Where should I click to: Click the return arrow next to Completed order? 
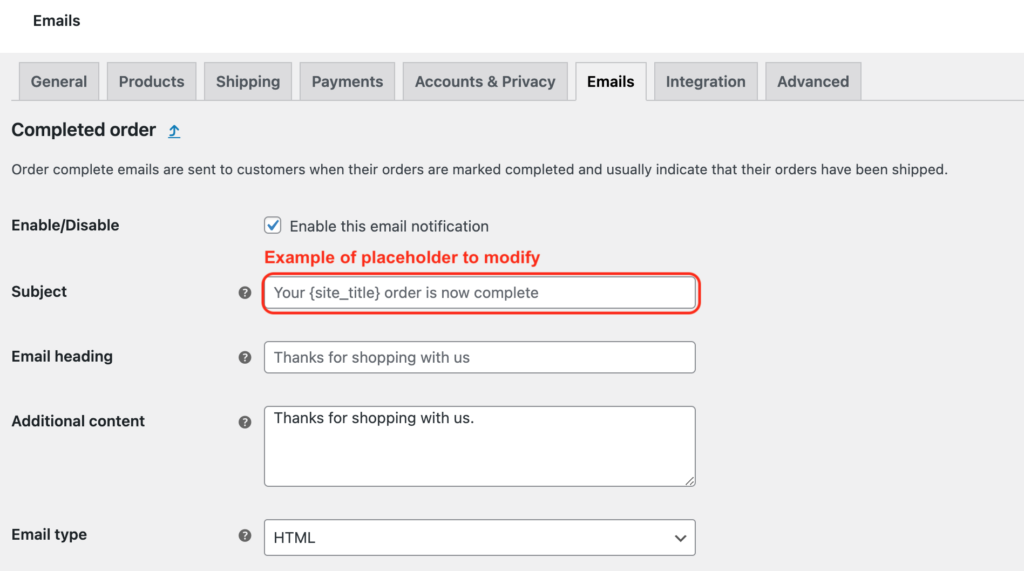pos(174,131)
